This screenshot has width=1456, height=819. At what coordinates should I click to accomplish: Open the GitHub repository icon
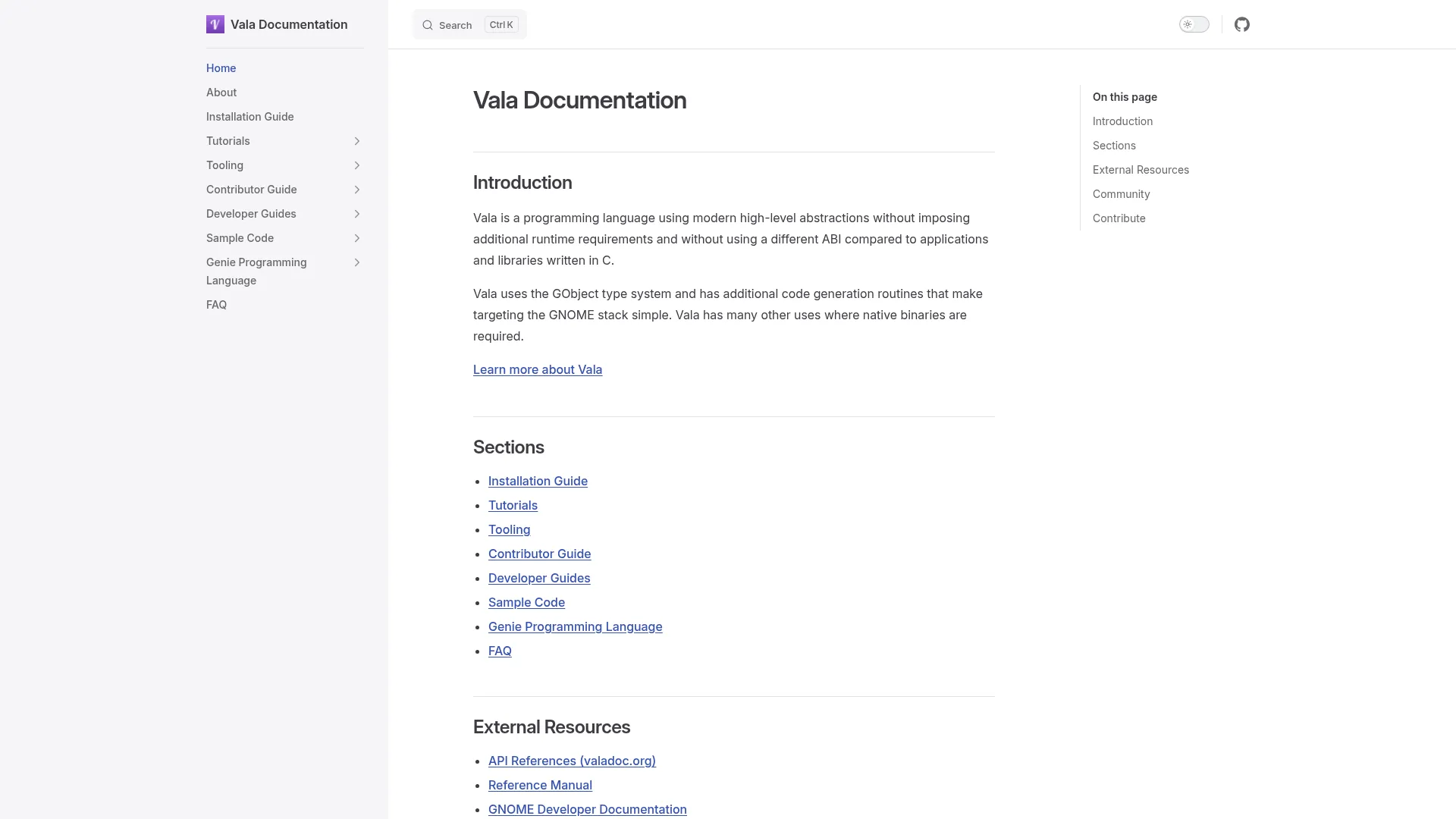(1242, 24)
